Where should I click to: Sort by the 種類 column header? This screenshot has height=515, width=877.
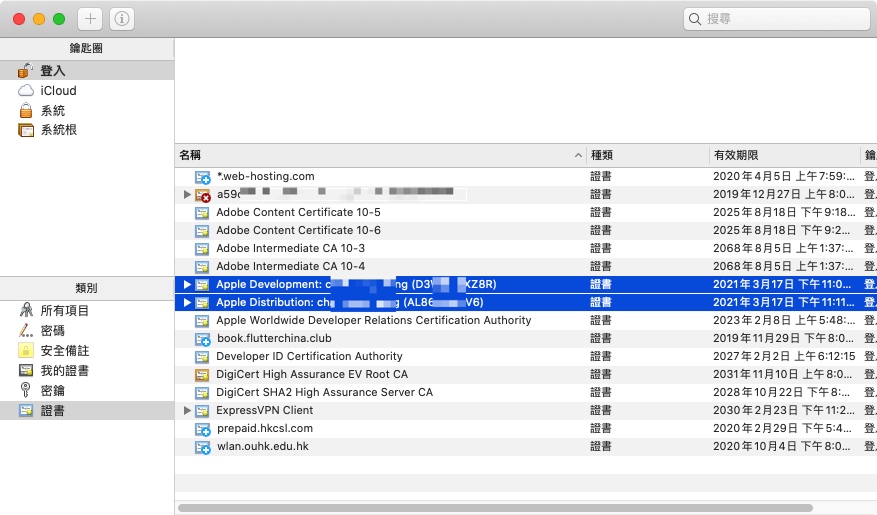pyautogui.click(x=648, y=155)
